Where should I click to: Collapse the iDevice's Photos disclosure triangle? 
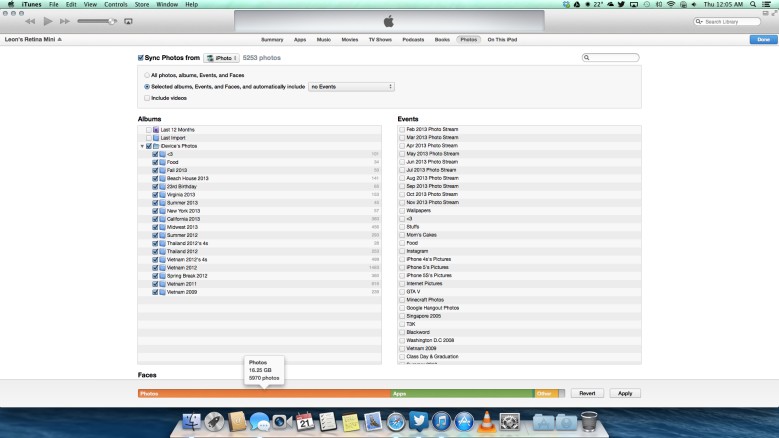click(142, 146)
